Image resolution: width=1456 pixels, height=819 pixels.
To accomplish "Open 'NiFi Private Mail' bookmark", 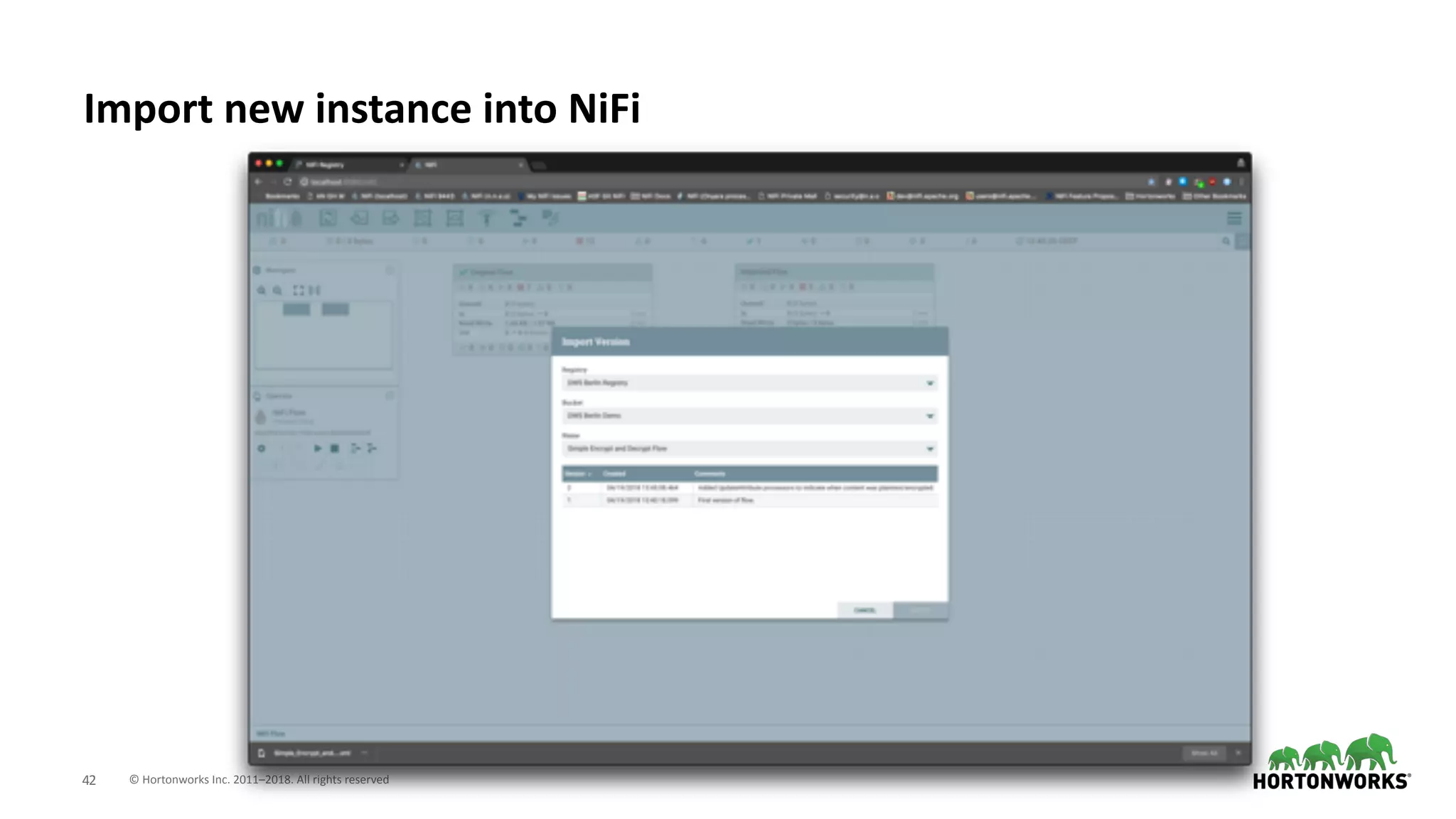I will pos(788,196).
